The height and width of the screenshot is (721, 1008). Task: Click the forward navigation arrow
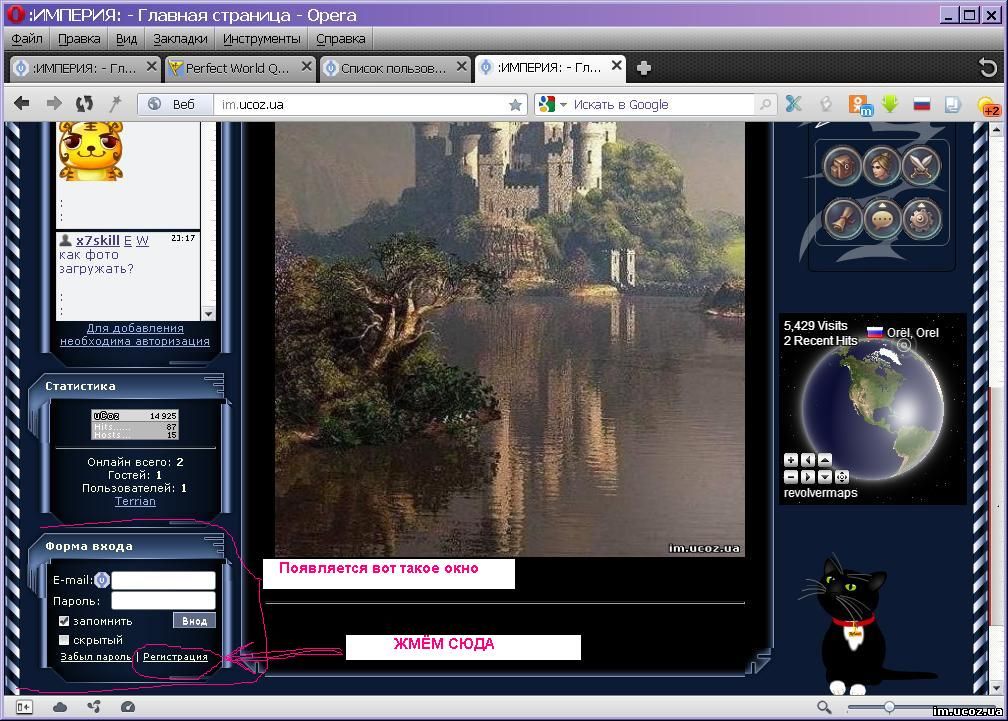(x=54, y=103)
